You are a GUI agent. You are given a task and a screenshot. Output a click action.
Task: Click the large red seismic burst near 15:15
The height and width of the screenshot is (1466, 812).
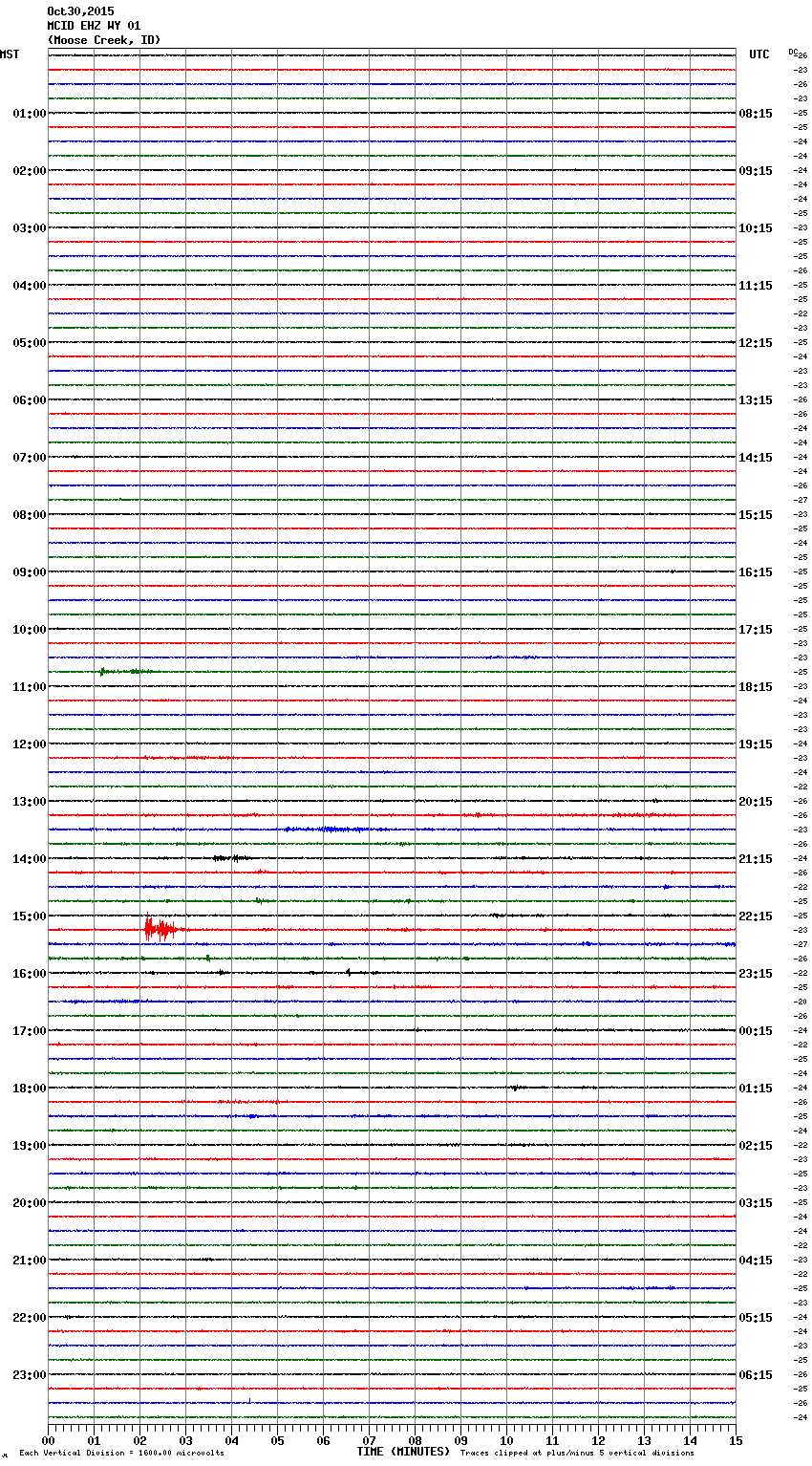click(x=160, y=929)
